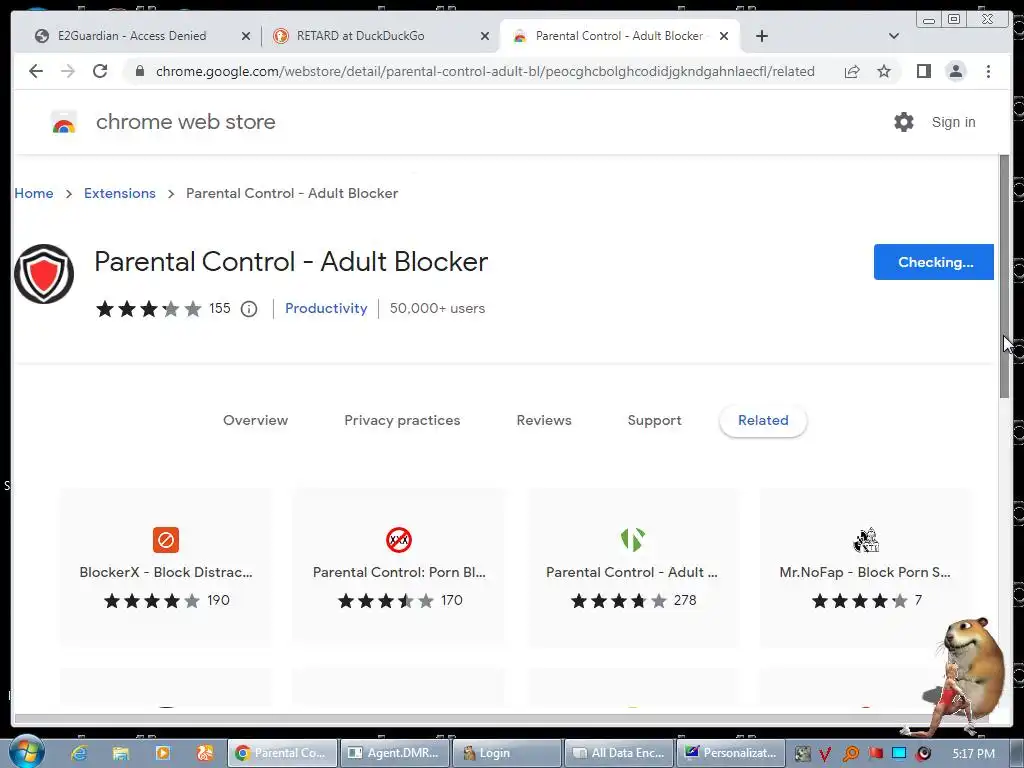
Task: Click the page vertical scrollbar thumb
Action: 1004,276
